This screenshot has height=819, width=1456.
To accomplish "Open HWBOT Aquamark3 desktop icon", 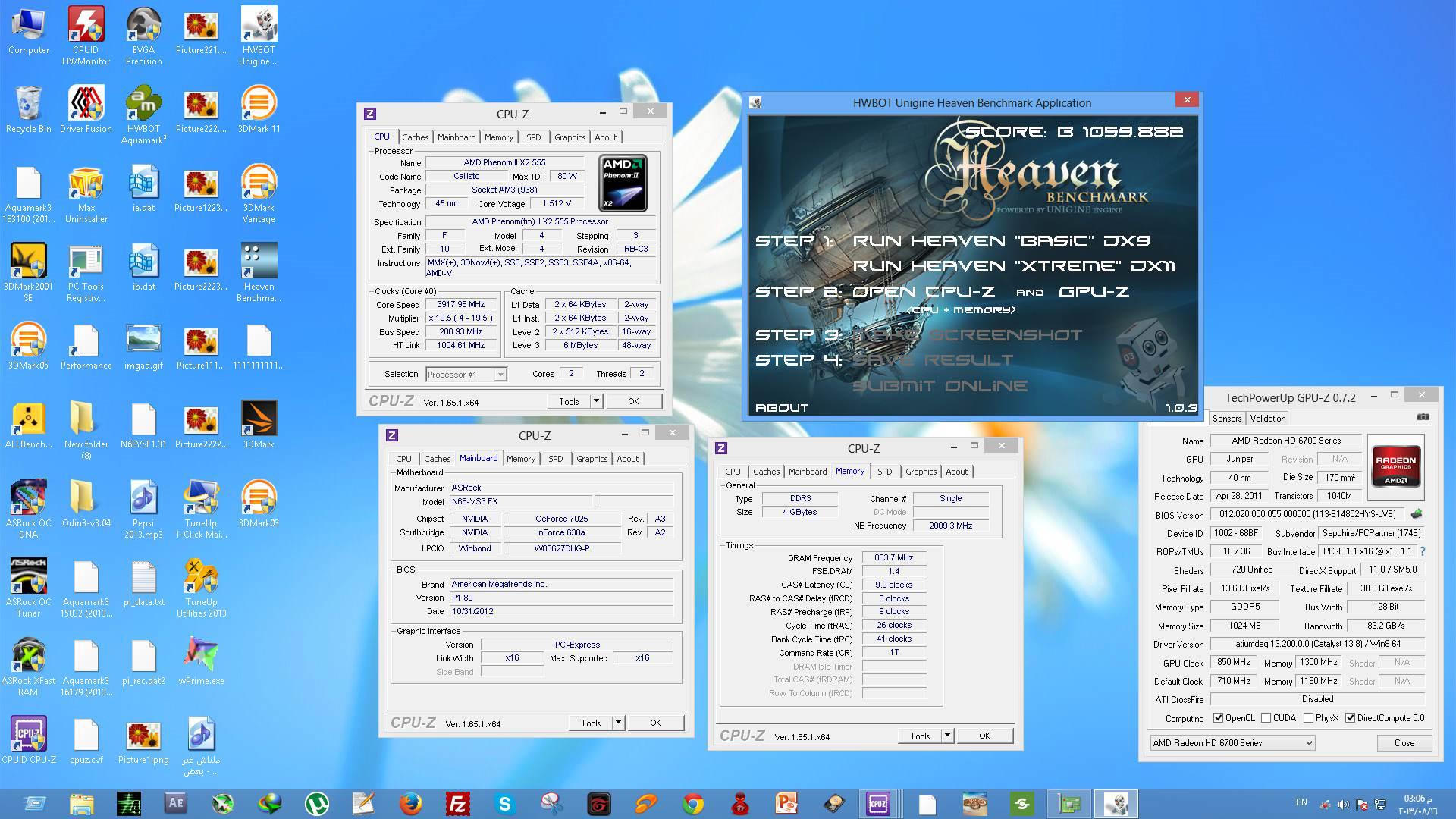I will (143, 114).
